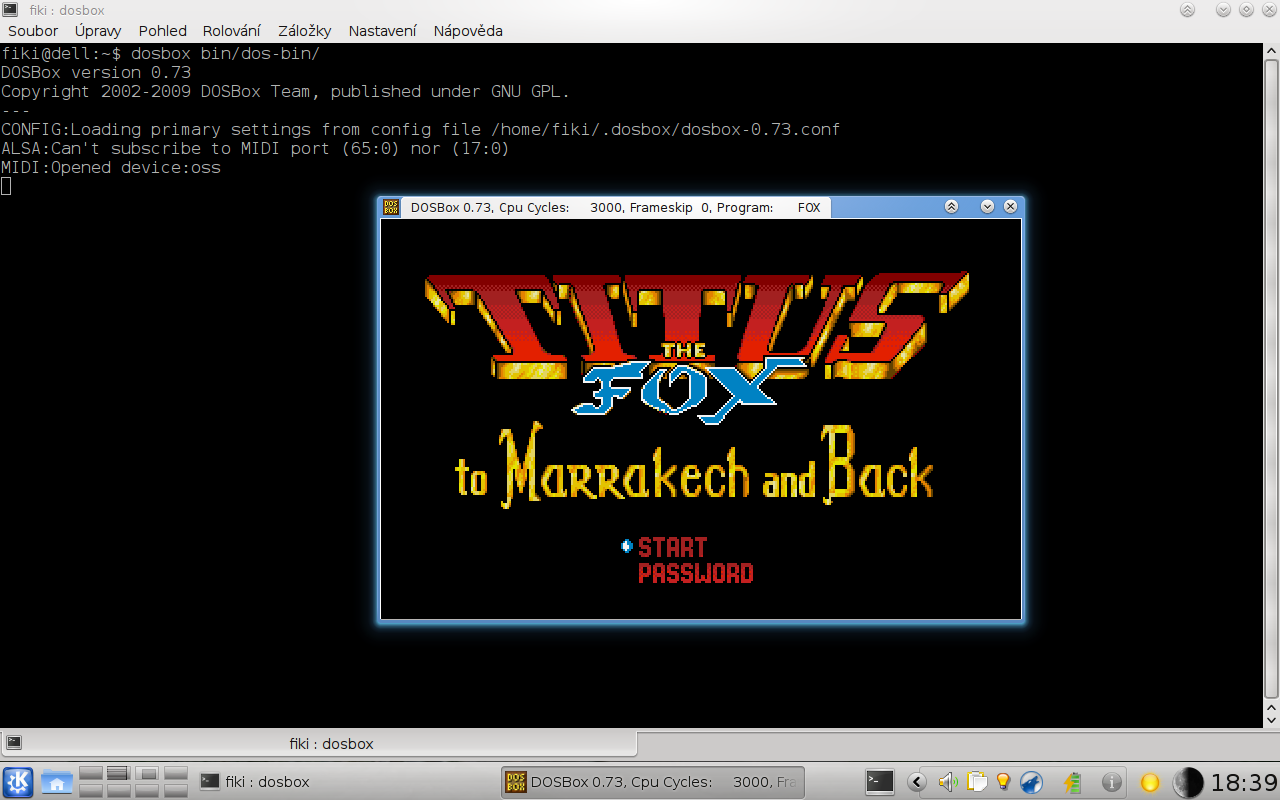Minimize the Konsole window
The height and width of the screenshot is (800, 1280).
(1223, 10)
